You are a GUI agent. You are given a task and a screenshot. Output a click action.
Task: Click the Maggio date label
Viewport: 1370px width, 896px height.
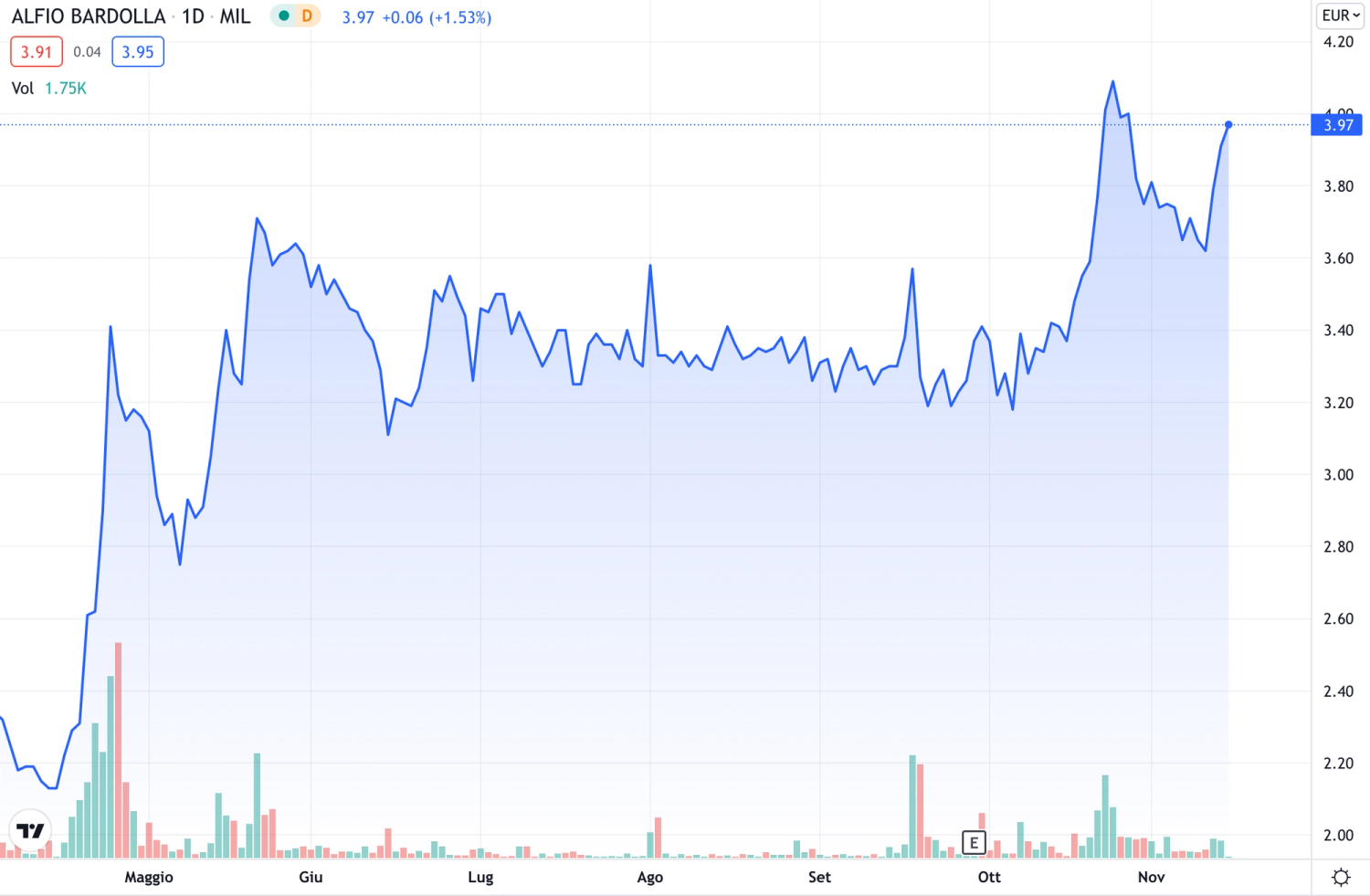point(149,877)
